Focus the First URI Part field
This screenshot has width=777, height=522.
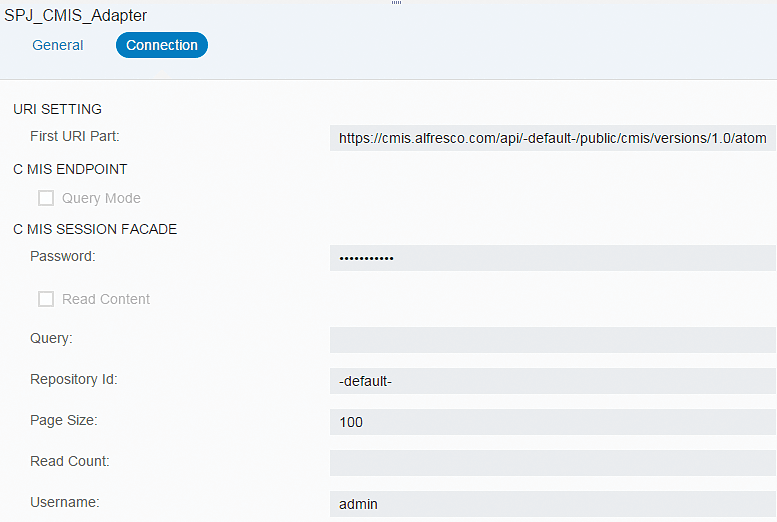(x=553, y=138)
